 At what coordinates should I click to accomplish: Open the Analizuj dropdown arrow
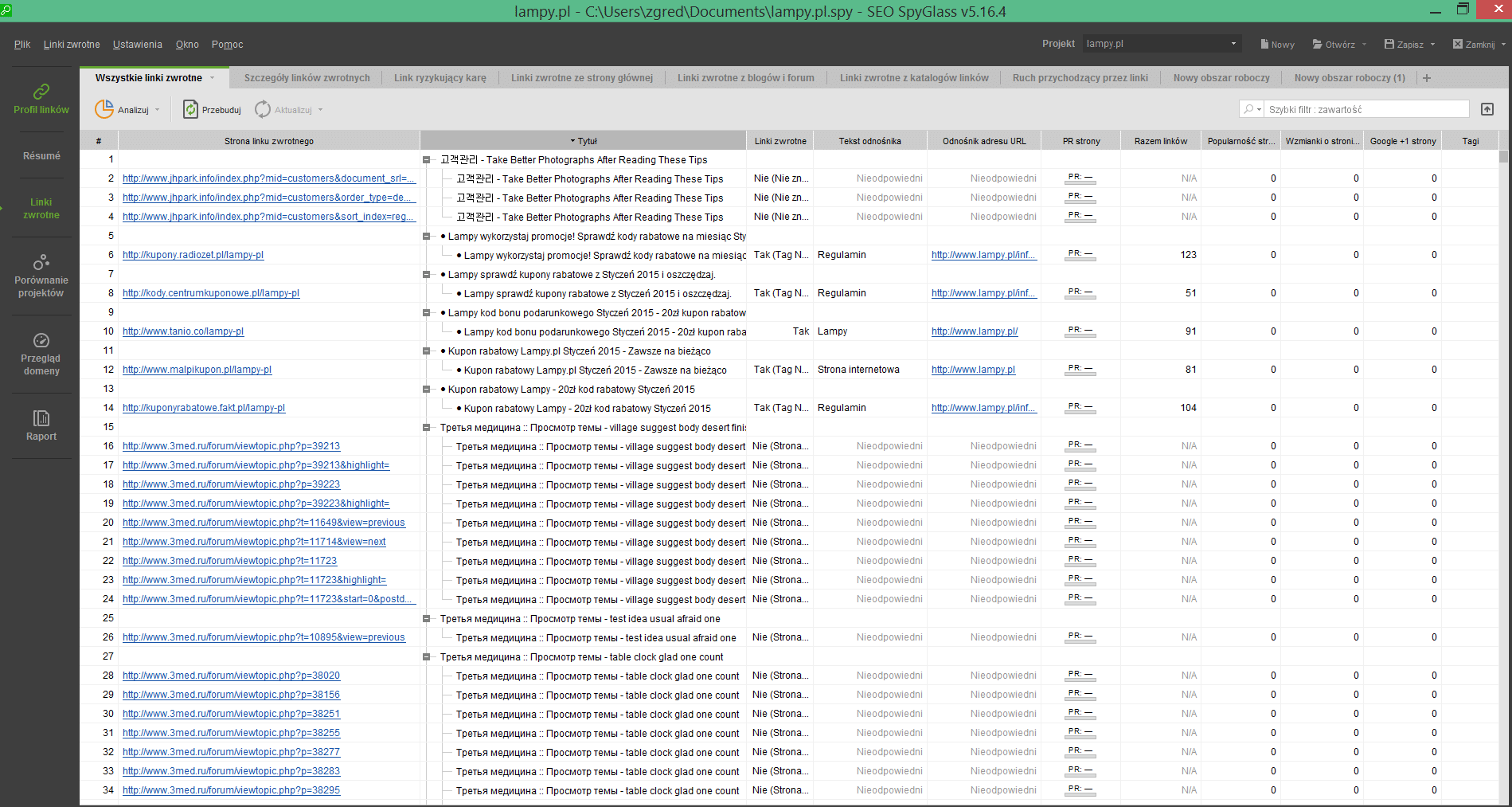click(158, 110)
